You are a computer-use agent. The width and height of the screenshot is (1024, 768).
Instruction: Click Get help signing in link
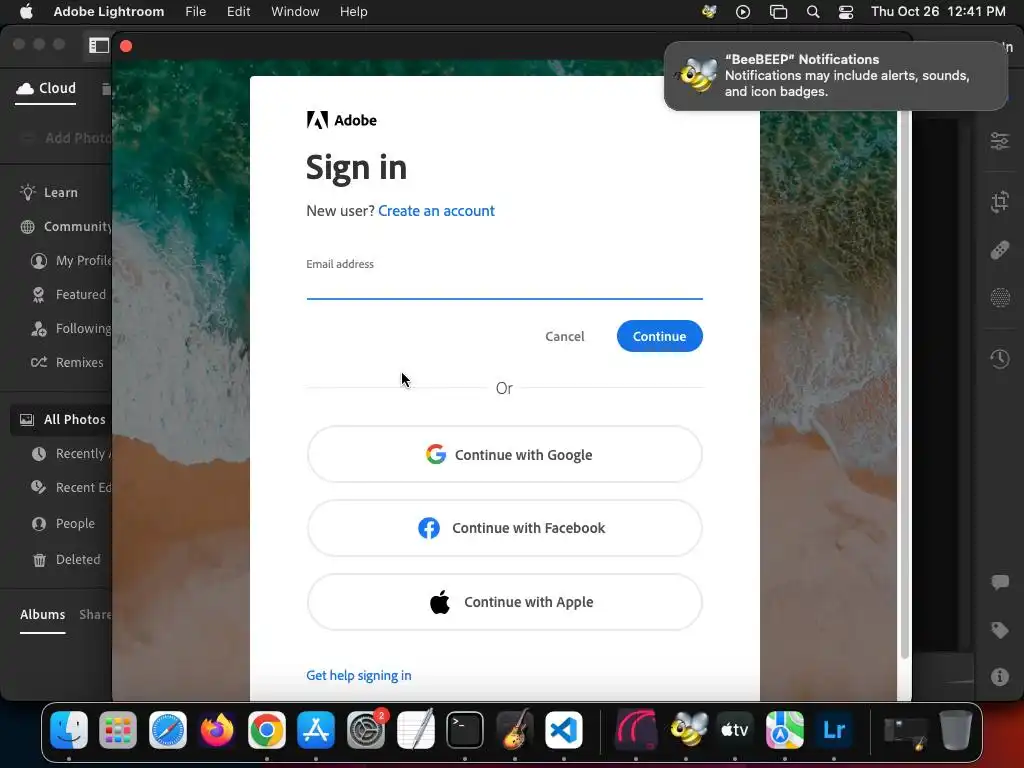pos(359,675)
